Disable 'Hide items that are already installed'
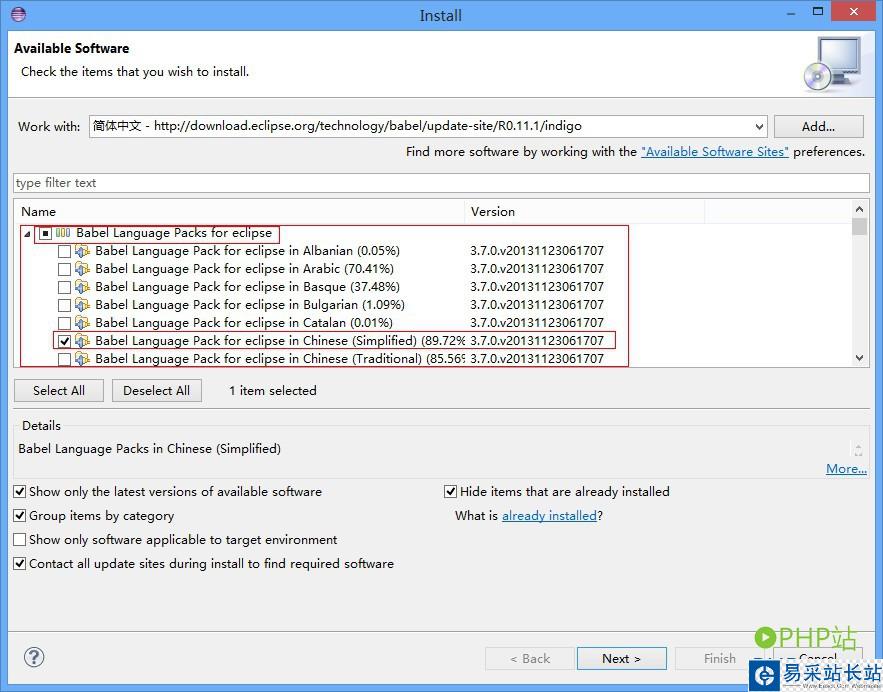 (451, 492)
